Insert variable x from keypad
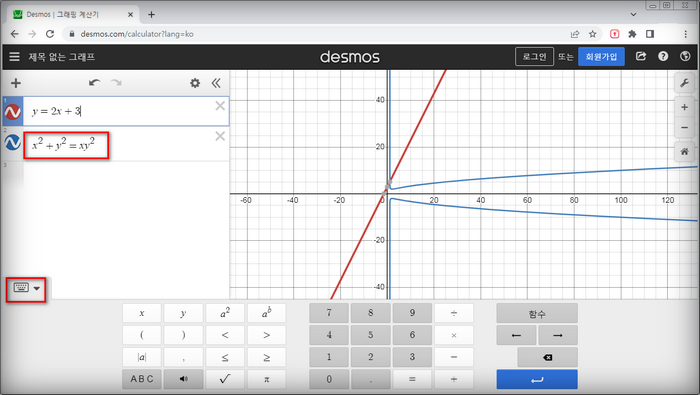The image size is (700, 395). 142,313
